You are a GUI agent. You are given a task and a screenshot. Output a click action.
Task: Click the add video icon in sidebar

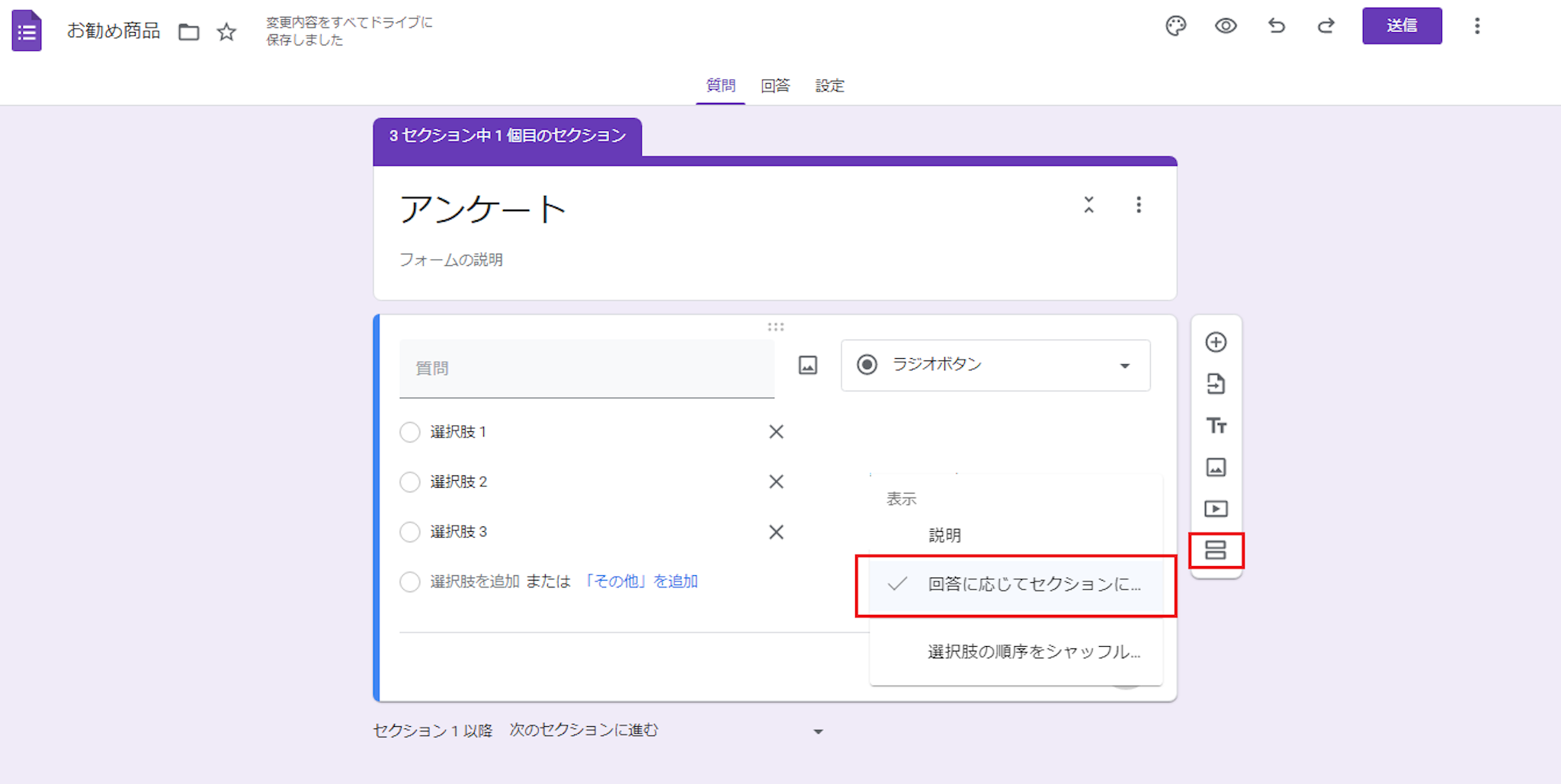pyautogui.click(x=1216, y=508)
